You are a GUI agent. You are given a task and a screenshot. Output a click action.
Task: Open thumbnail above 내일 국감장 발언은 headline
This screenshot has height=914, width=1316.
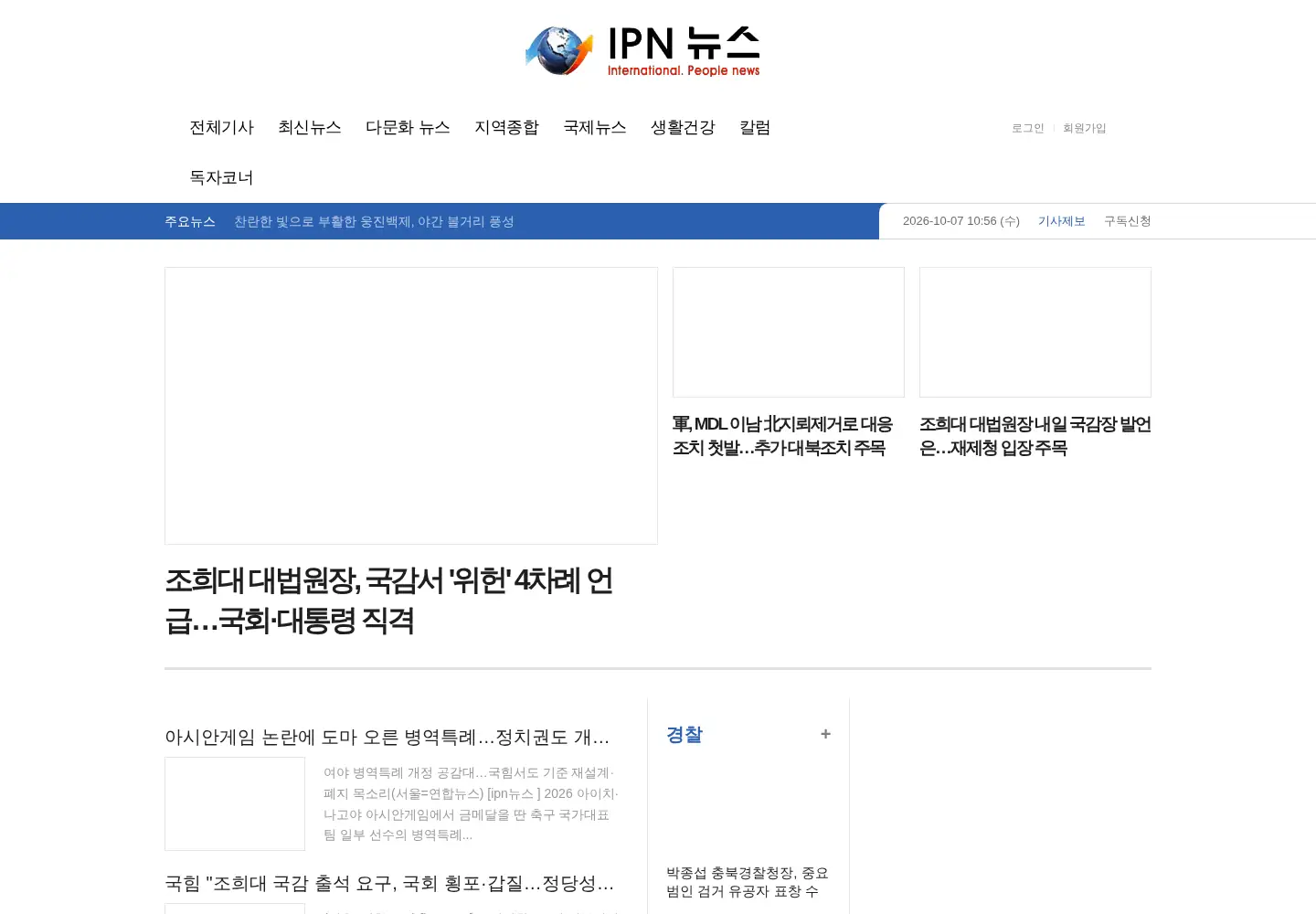(1035, 332)
